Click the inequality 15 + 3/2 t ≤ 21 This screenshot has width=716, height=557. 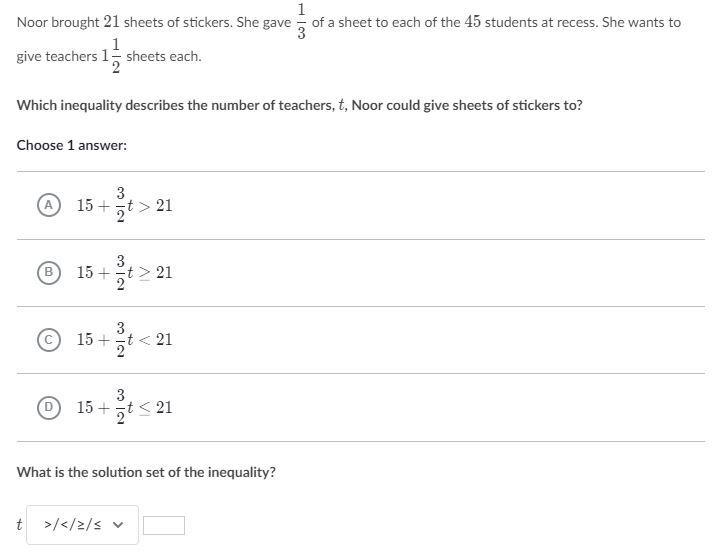[x=124, y=407]
